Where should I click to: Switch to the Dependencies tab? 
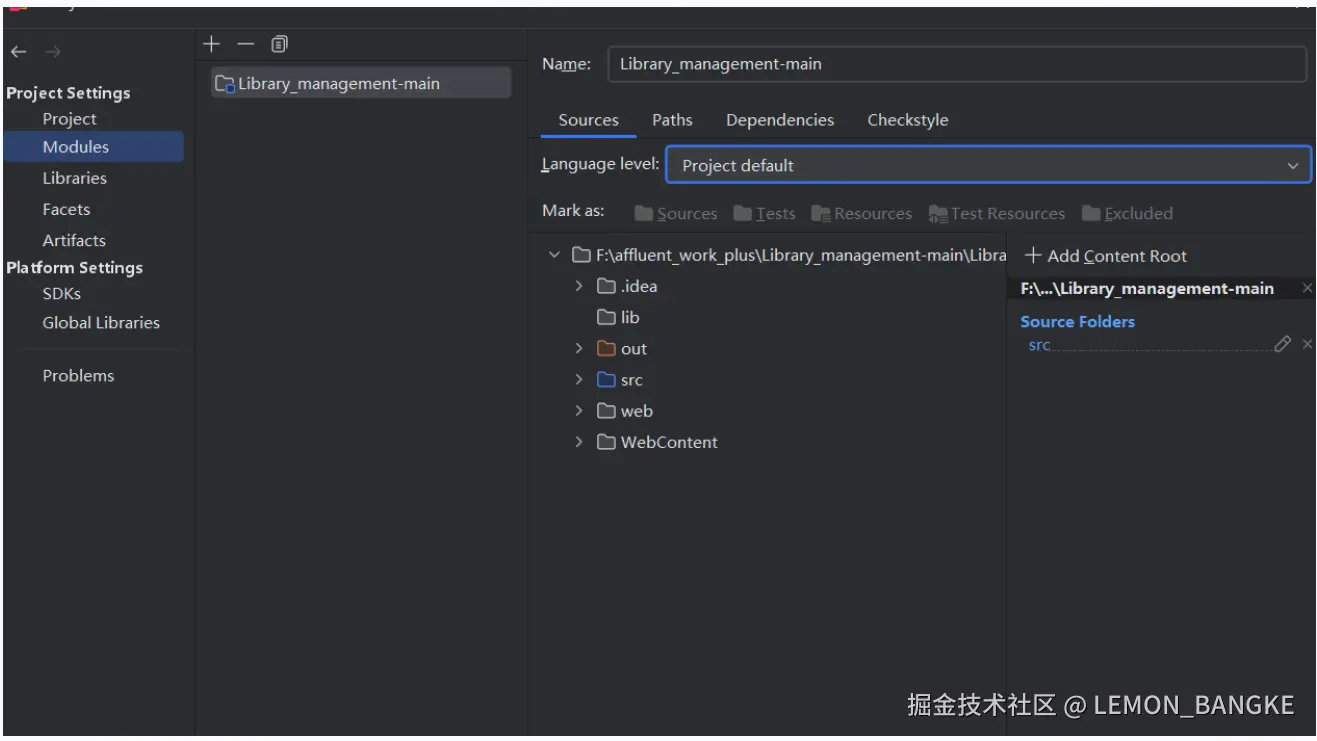click(780, 120)
